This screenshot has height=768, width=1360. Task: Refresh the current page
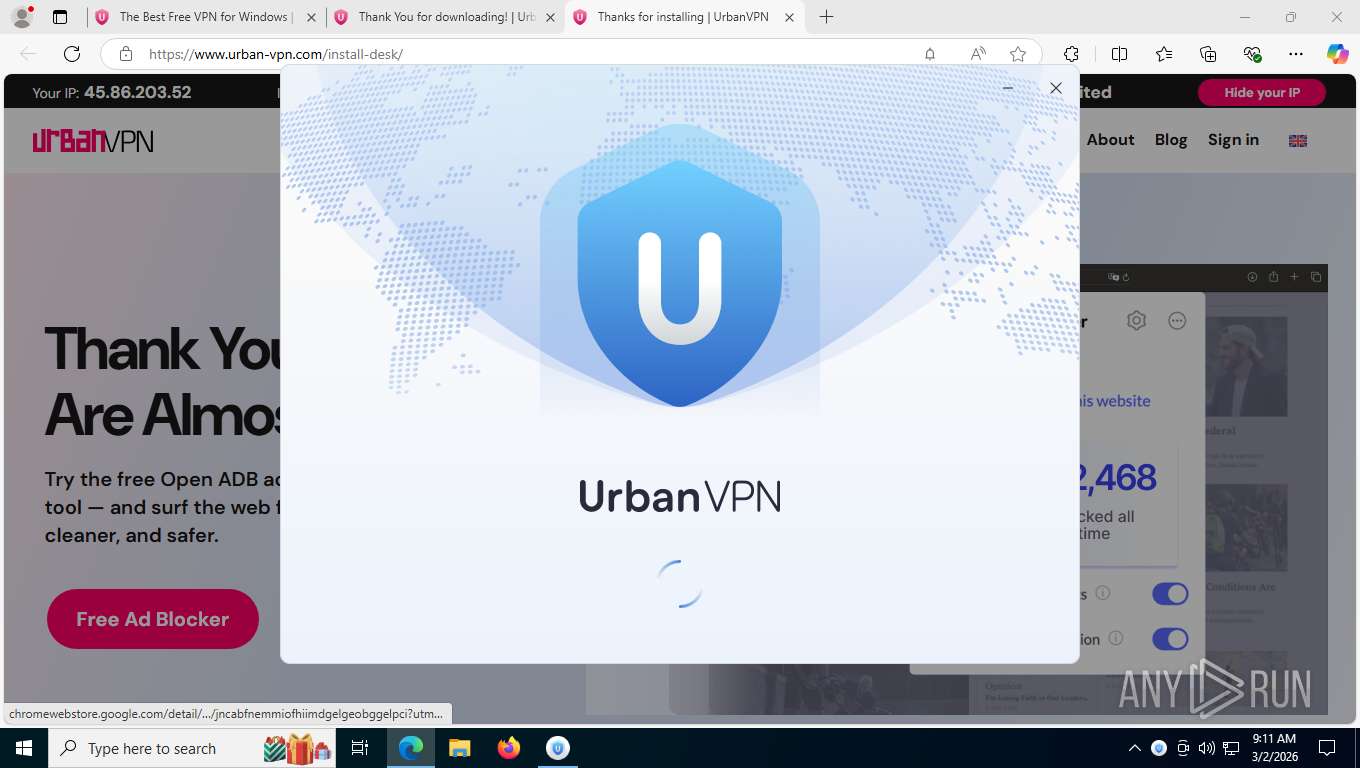point(72,54)
